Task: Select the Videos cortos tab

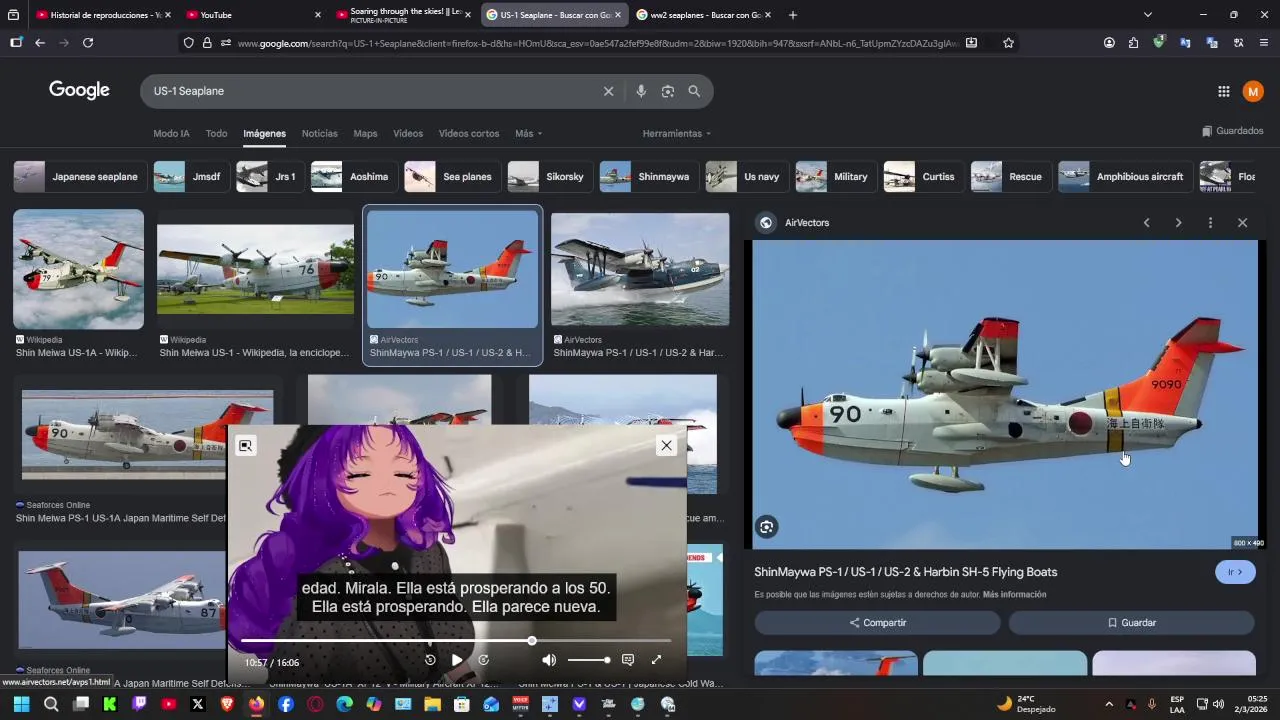Action: (x=469, y=133)
